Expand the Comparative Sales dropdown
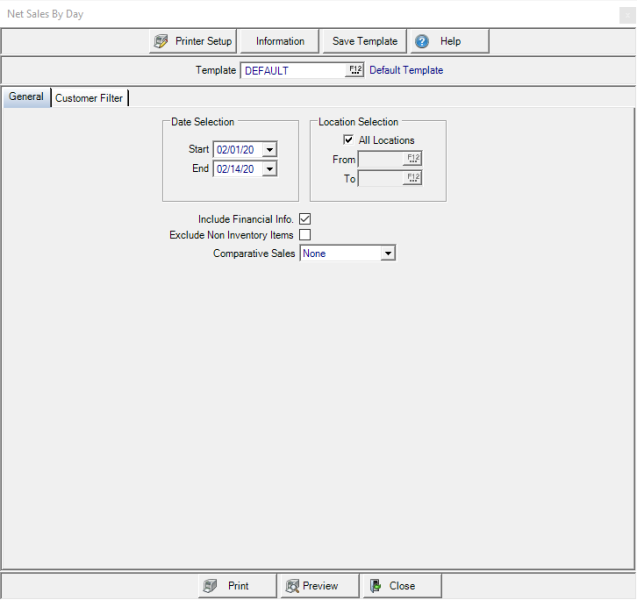 point(387,254)
